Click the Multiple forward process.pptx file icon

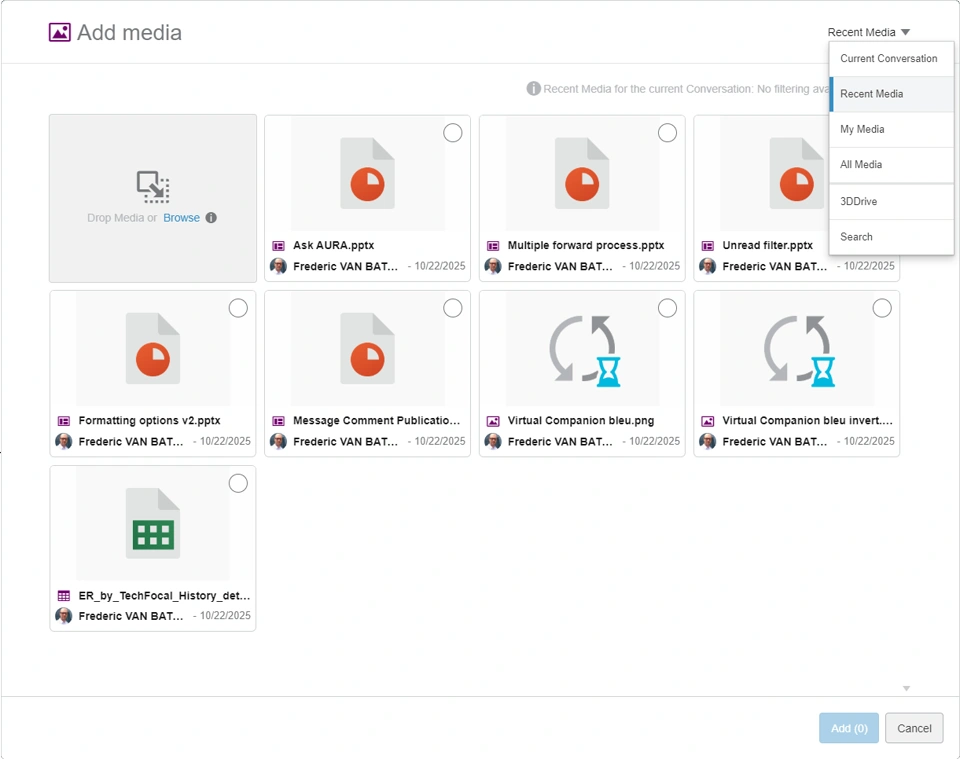pos(582,174)
